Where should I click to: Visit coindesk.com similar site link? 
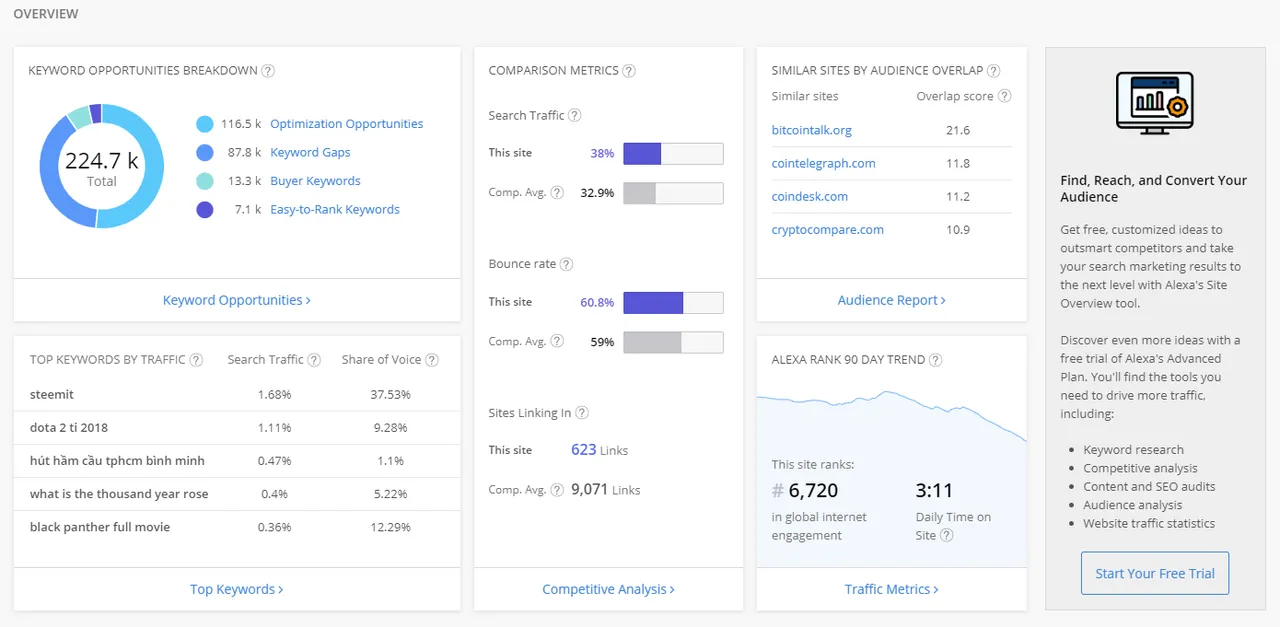point(810,197)
